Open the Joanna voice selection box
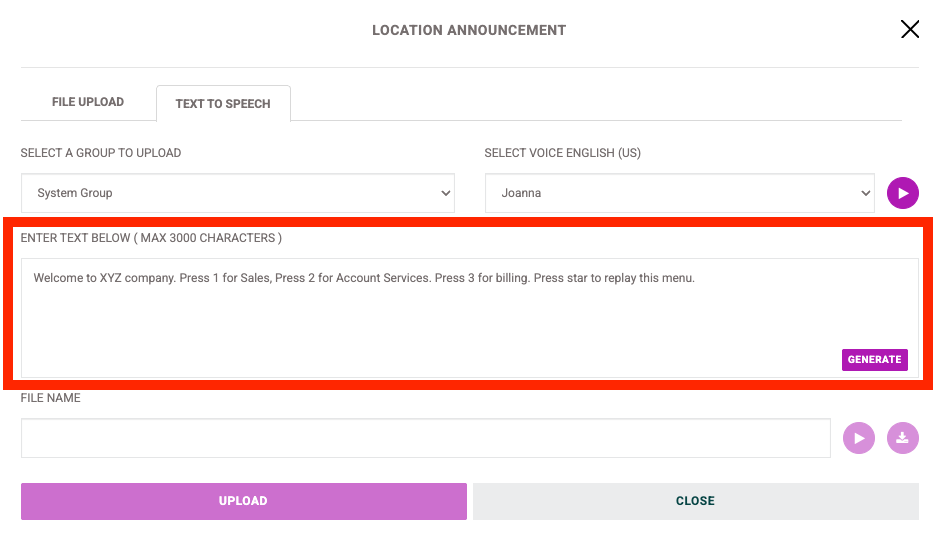Screen dimensions: 940x539 point(679,193)
